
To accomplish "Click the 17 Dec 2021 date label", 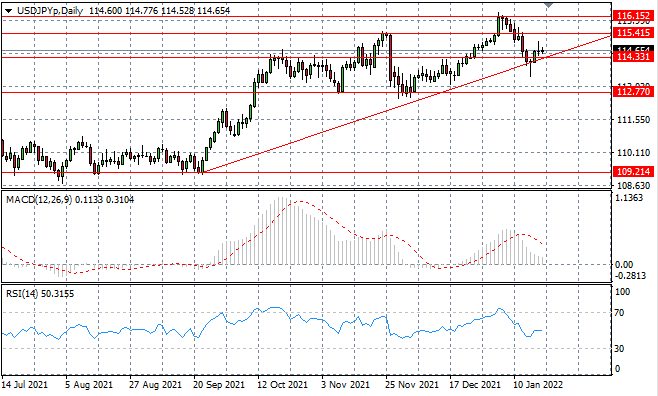I will pos(476,385).
